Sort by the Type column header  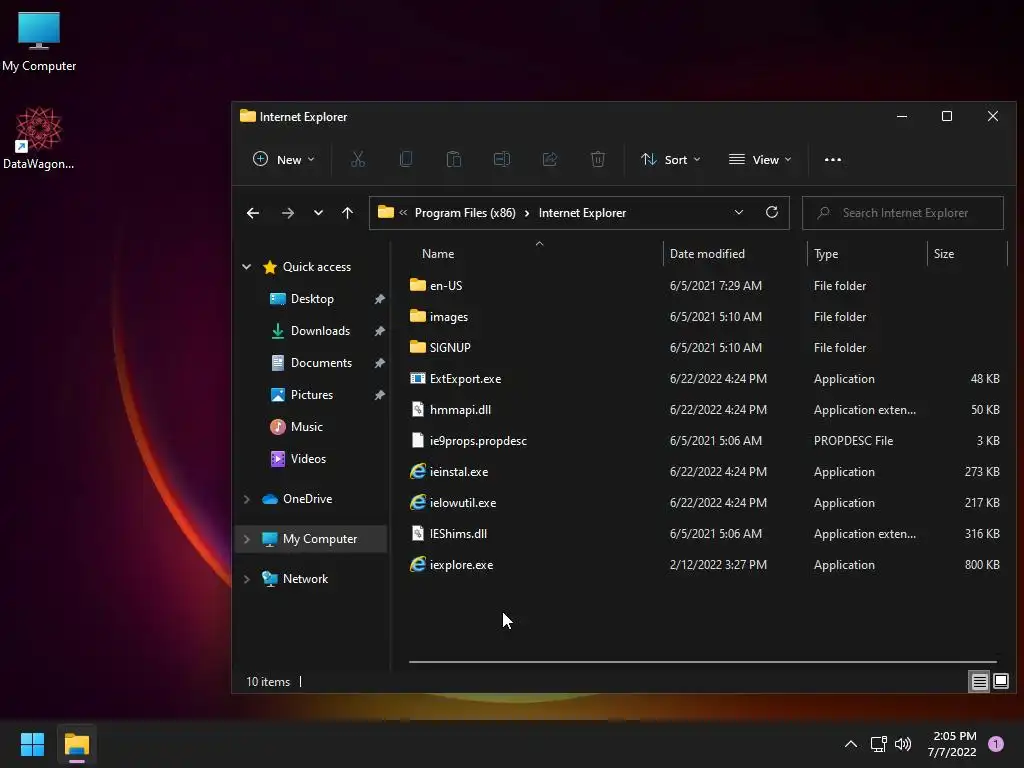click(826, 253)
